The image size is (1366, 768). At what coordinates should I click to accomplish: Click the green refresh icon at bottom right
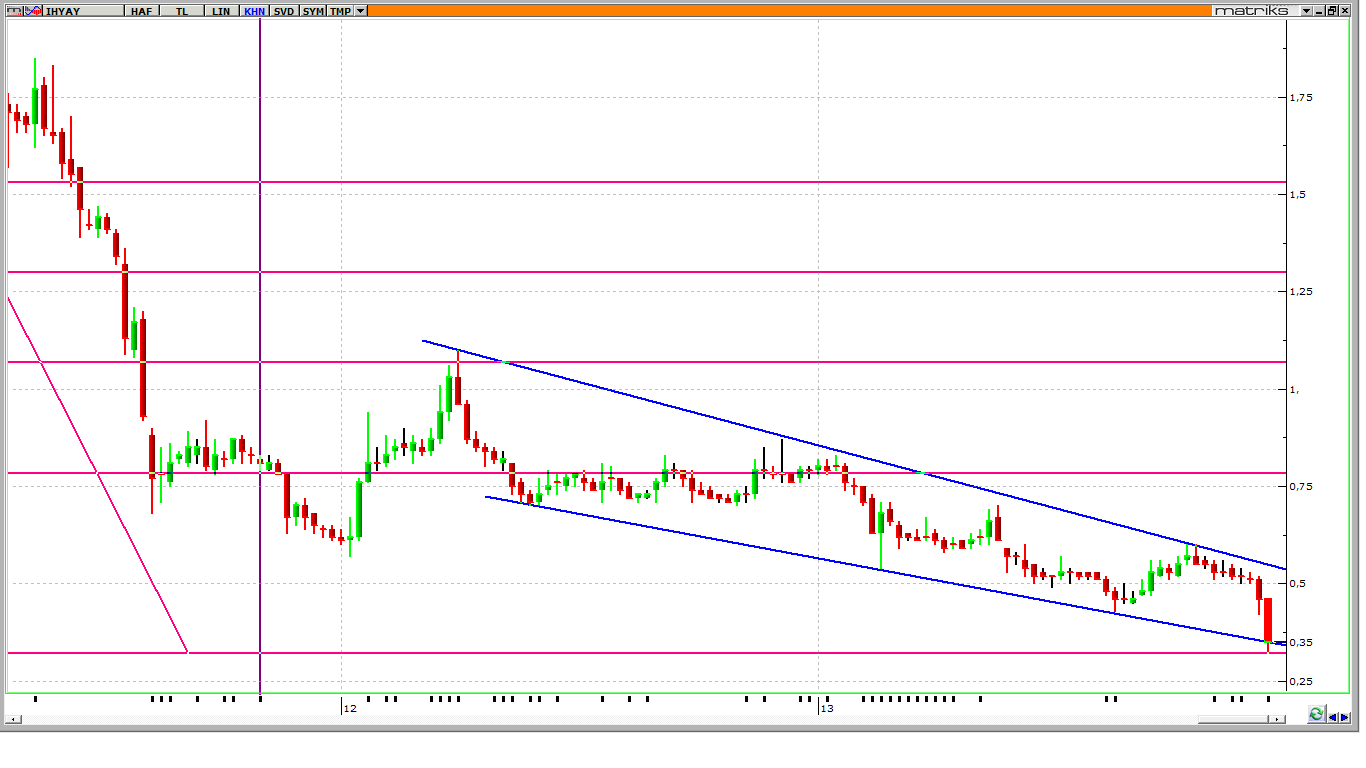click(1316, 714)
